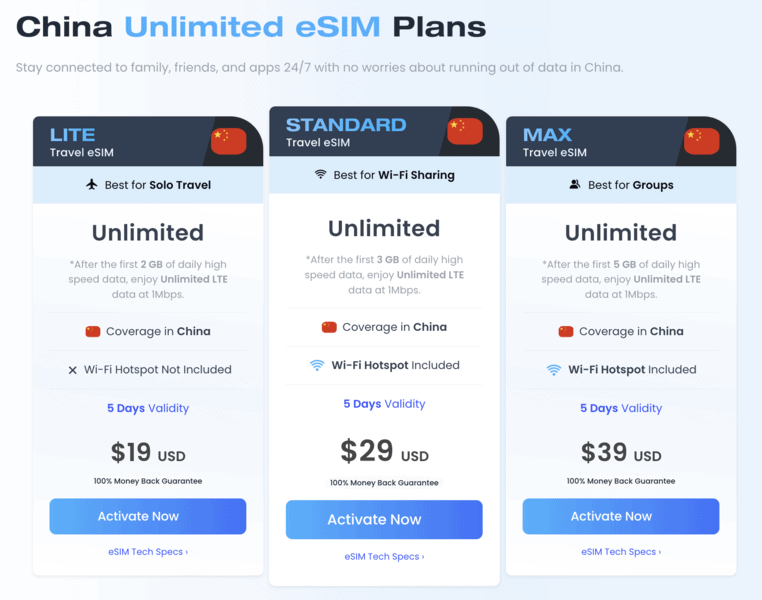This screenshot has width=762, height=600.
Task: Open eSIM Tech Specs for STANDARD plan
Action: (384, 557)
